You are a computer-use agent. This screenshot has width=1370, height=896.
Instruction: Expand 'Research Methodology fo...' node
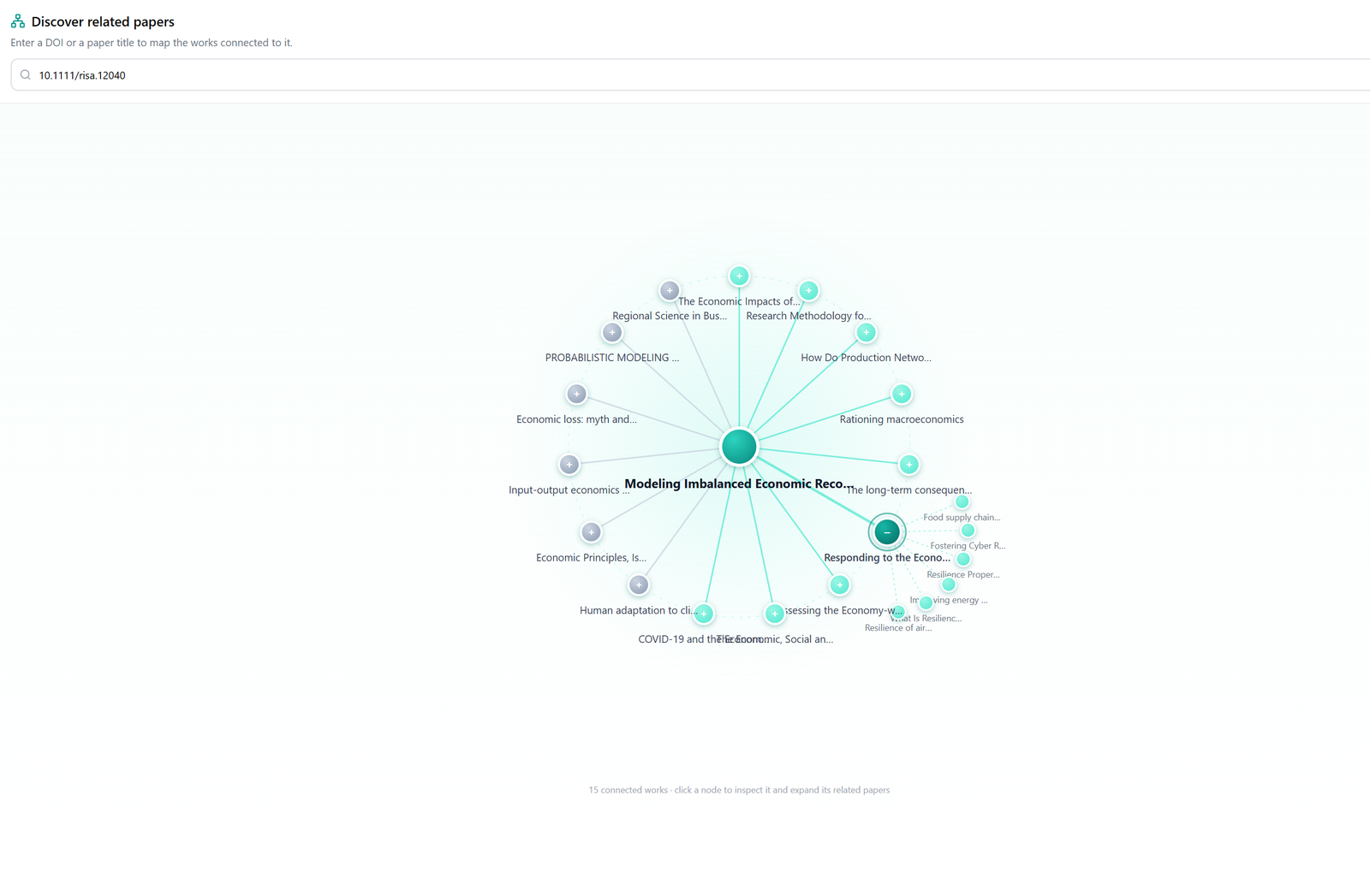[x=808, y=291]
